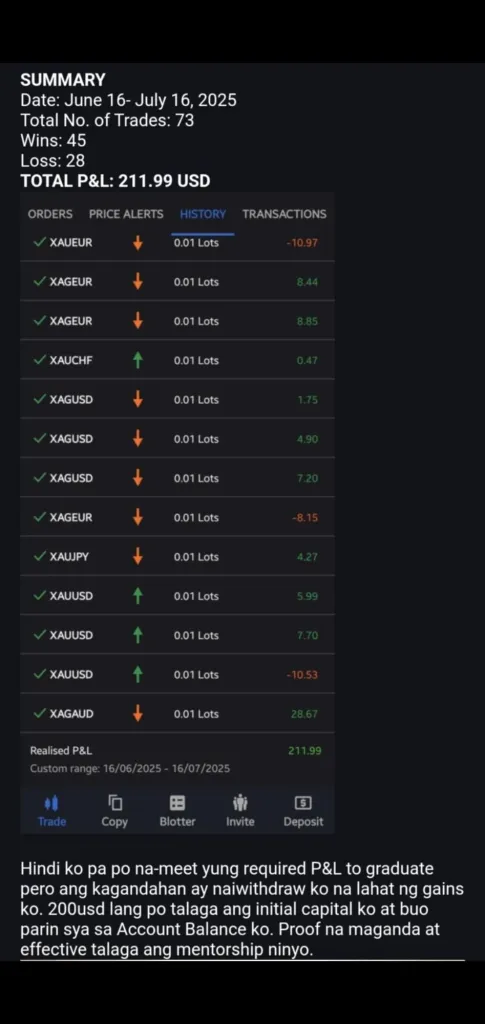Switch to the ORDERS tab

(50, 214)
